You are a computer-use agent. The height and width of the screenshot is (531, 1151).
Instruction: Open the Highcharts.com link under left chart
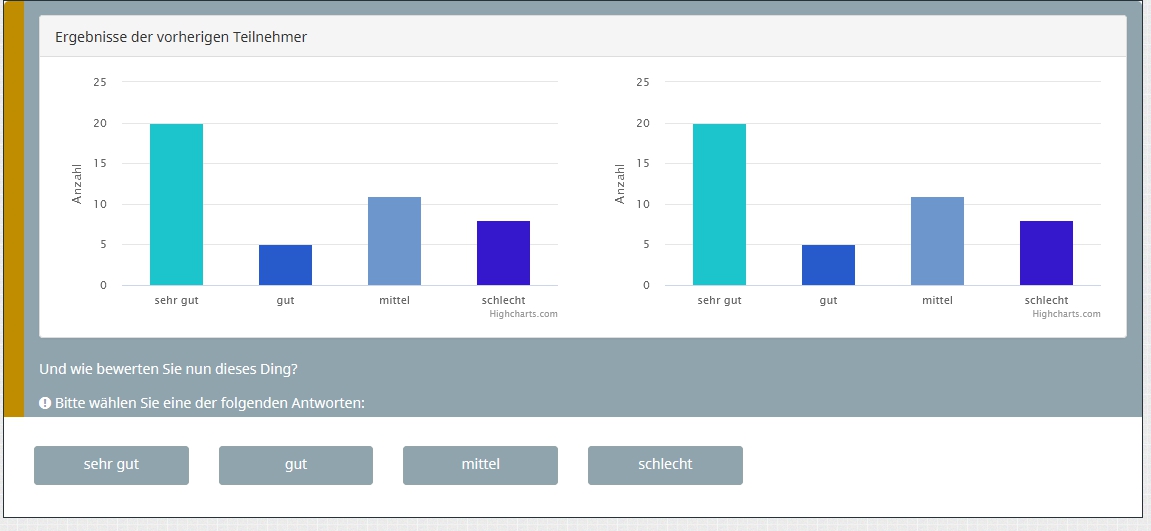pyautogui.click(x=523, y=314)
